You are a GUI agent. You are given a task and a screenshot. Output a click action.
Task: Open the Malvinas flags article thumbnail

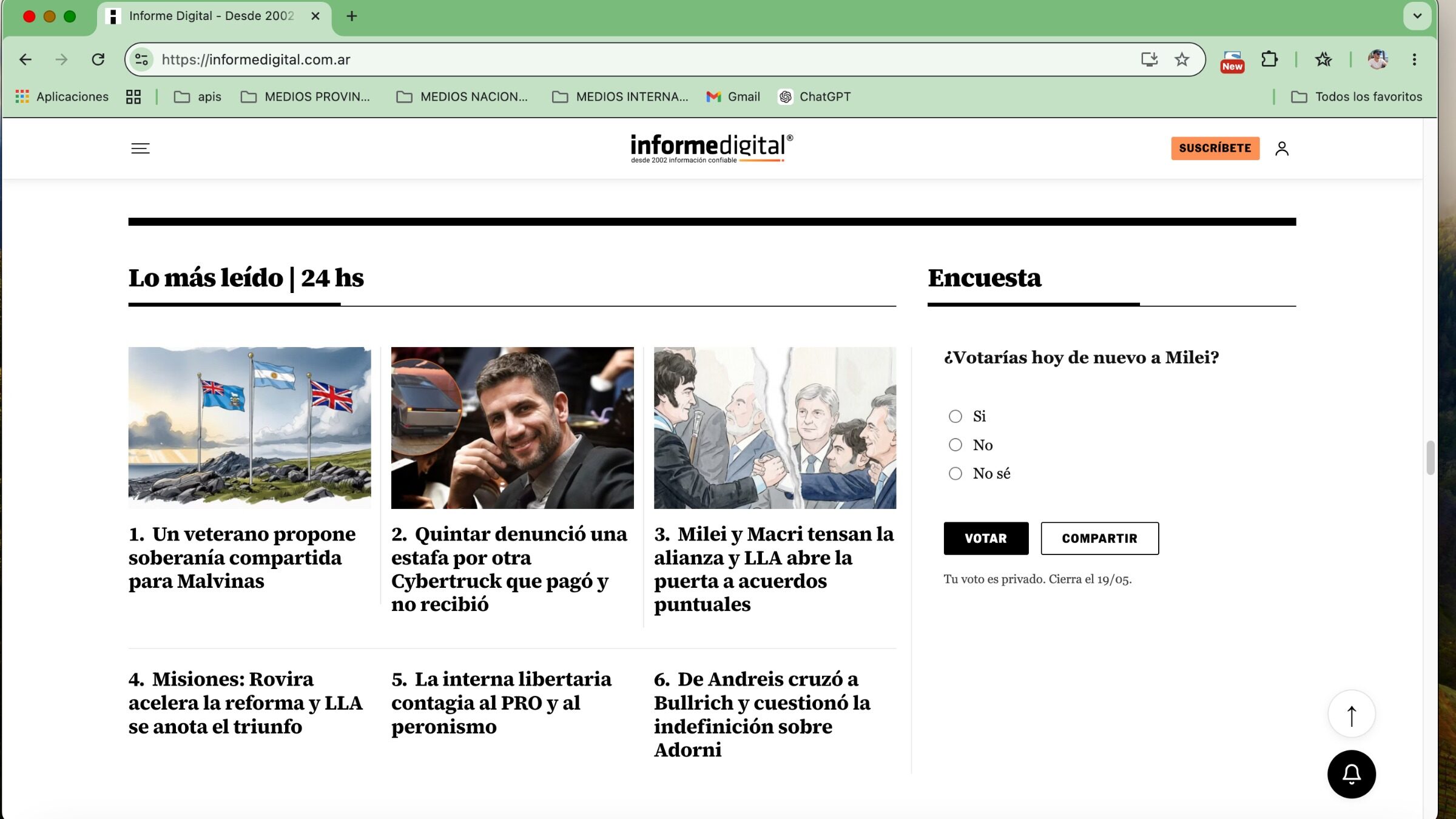pyautogui.click(x=249, y=428)
